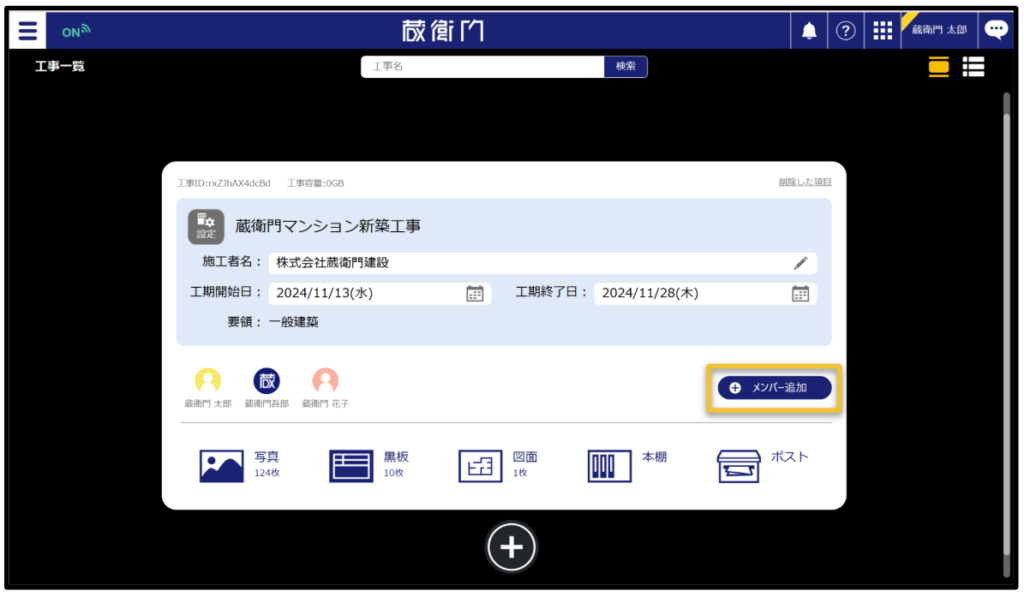Click the notification bell icon

(809, 31)
